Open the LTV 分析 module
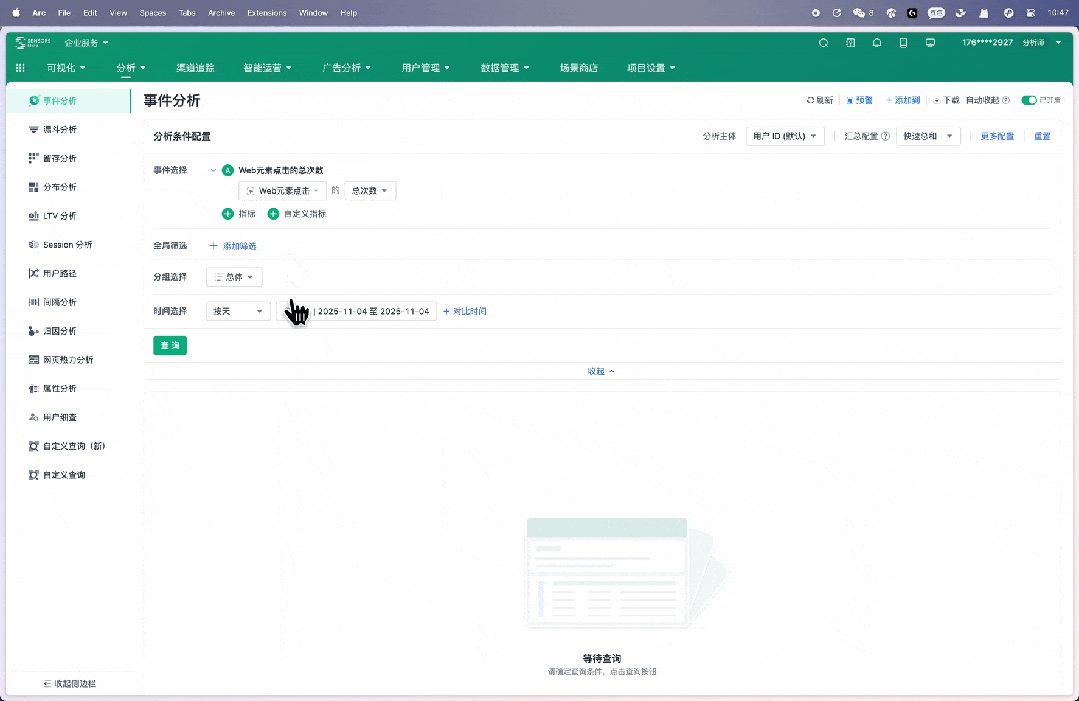Image resolution: width=1079 pixels, height=701 pixels. 55,215
